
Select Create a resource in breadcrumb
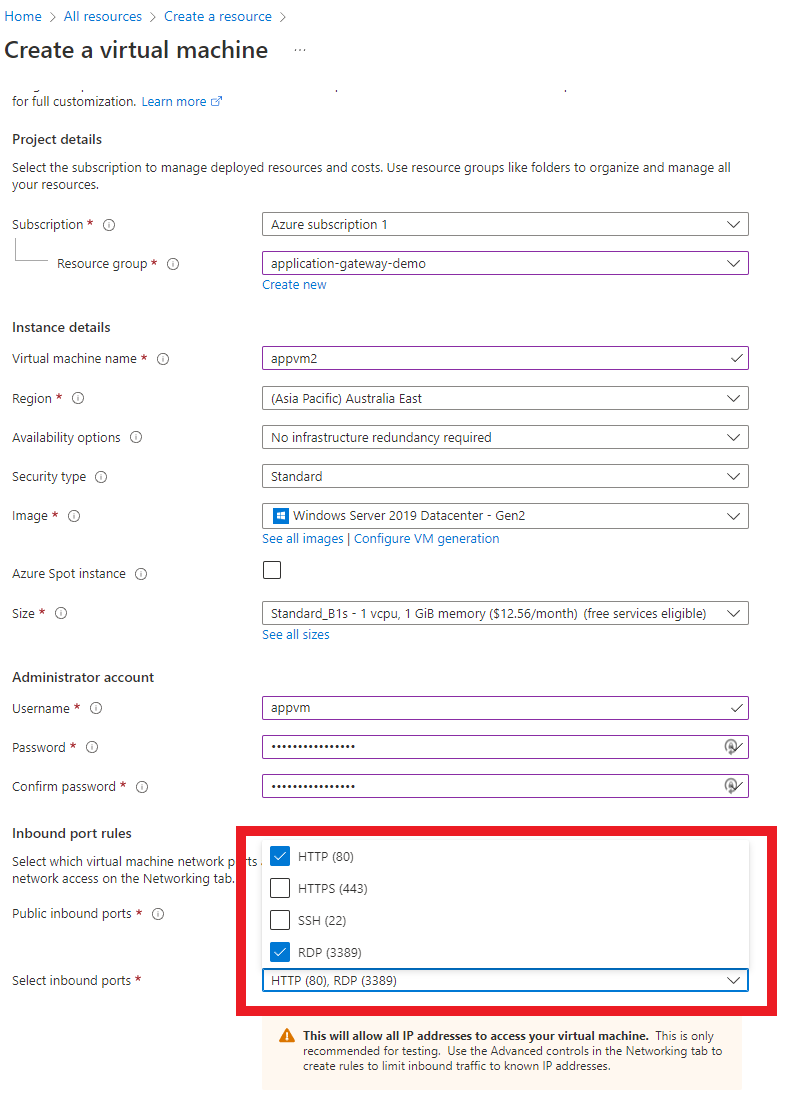(x=218, y=16)
